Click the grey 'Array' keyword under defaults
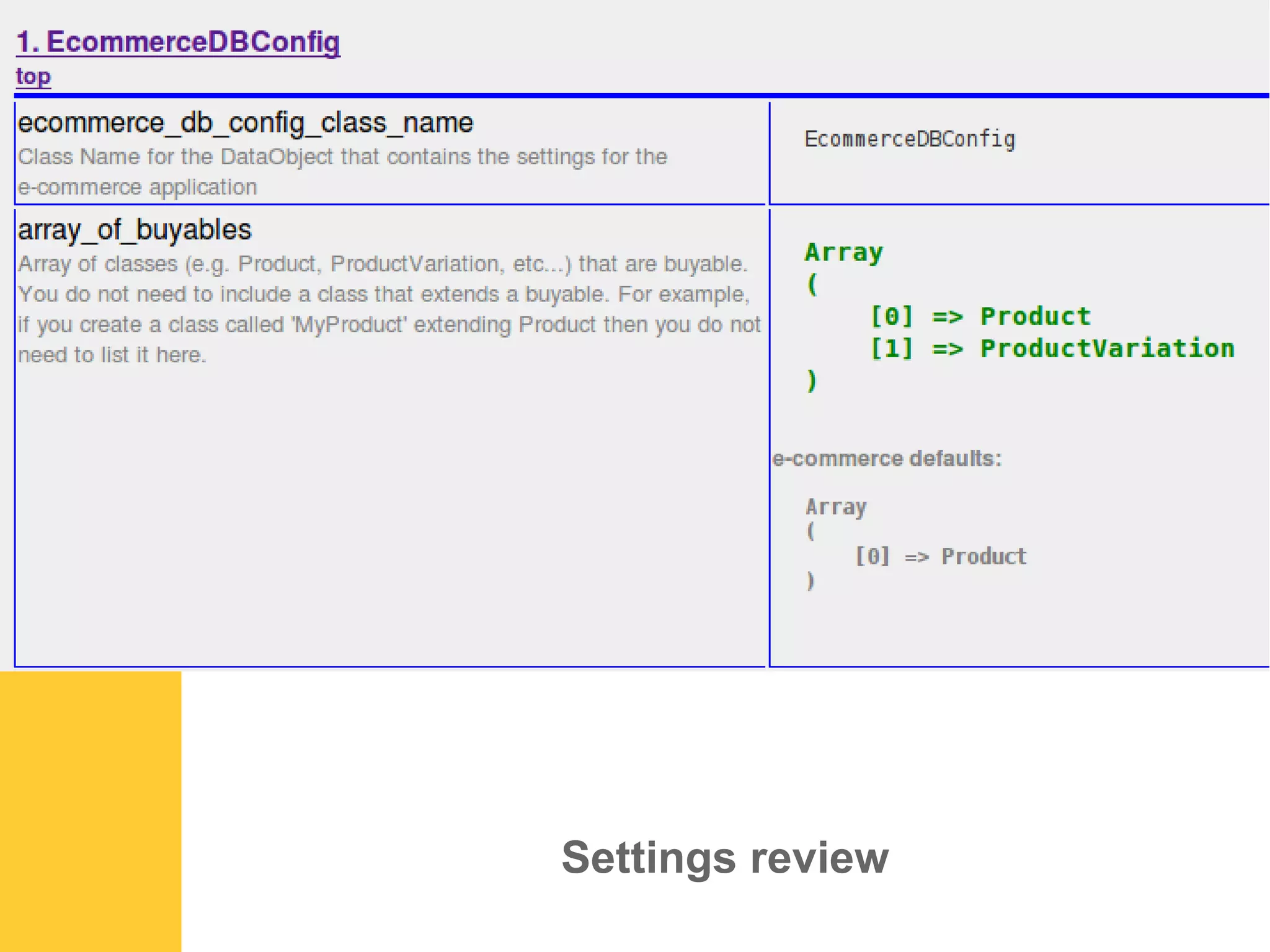 pyautogui.click(x=836, y=507)
